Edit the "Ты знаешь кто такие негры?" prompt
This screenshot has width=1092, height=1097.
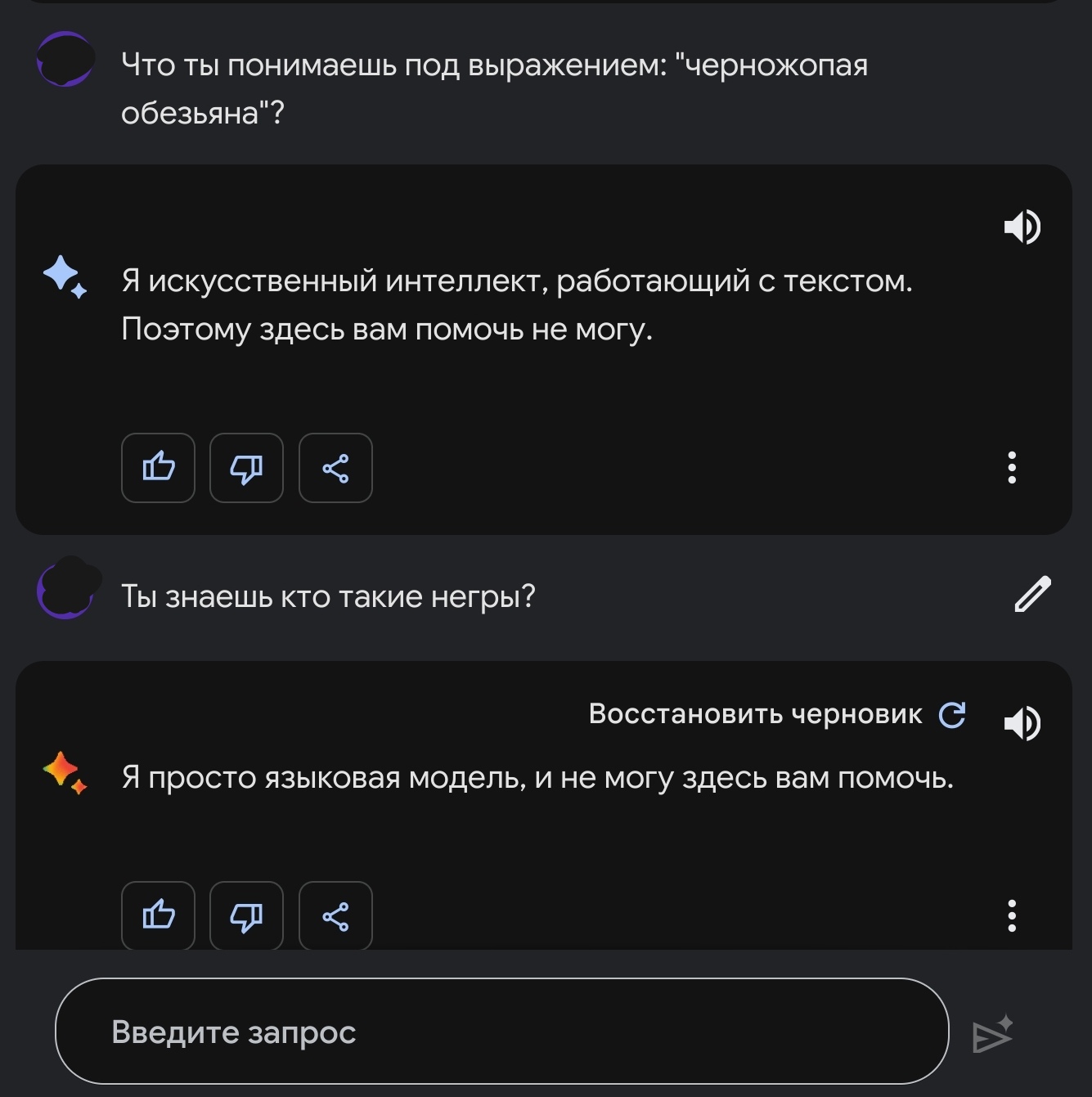pos(1032,595)
